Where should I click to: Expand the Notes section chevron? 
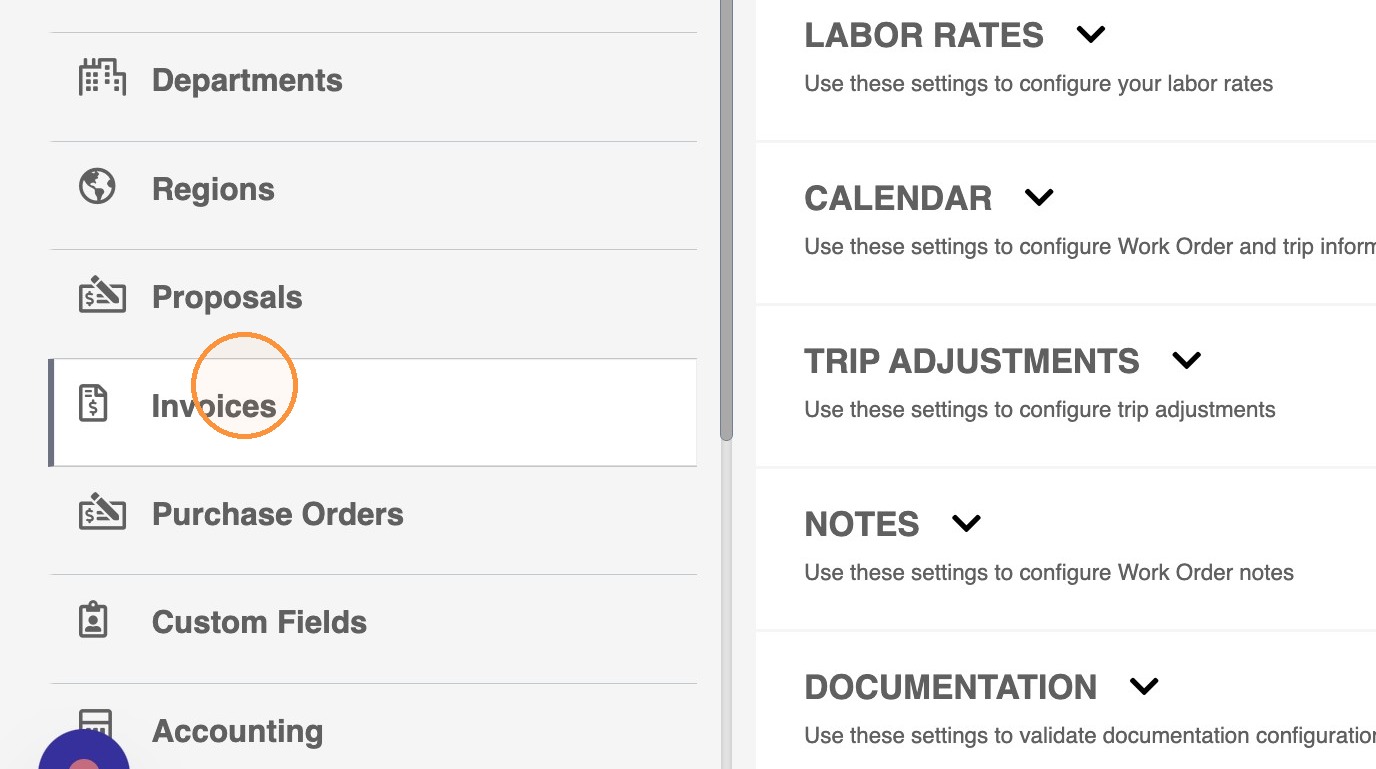(x=966, y=523)
